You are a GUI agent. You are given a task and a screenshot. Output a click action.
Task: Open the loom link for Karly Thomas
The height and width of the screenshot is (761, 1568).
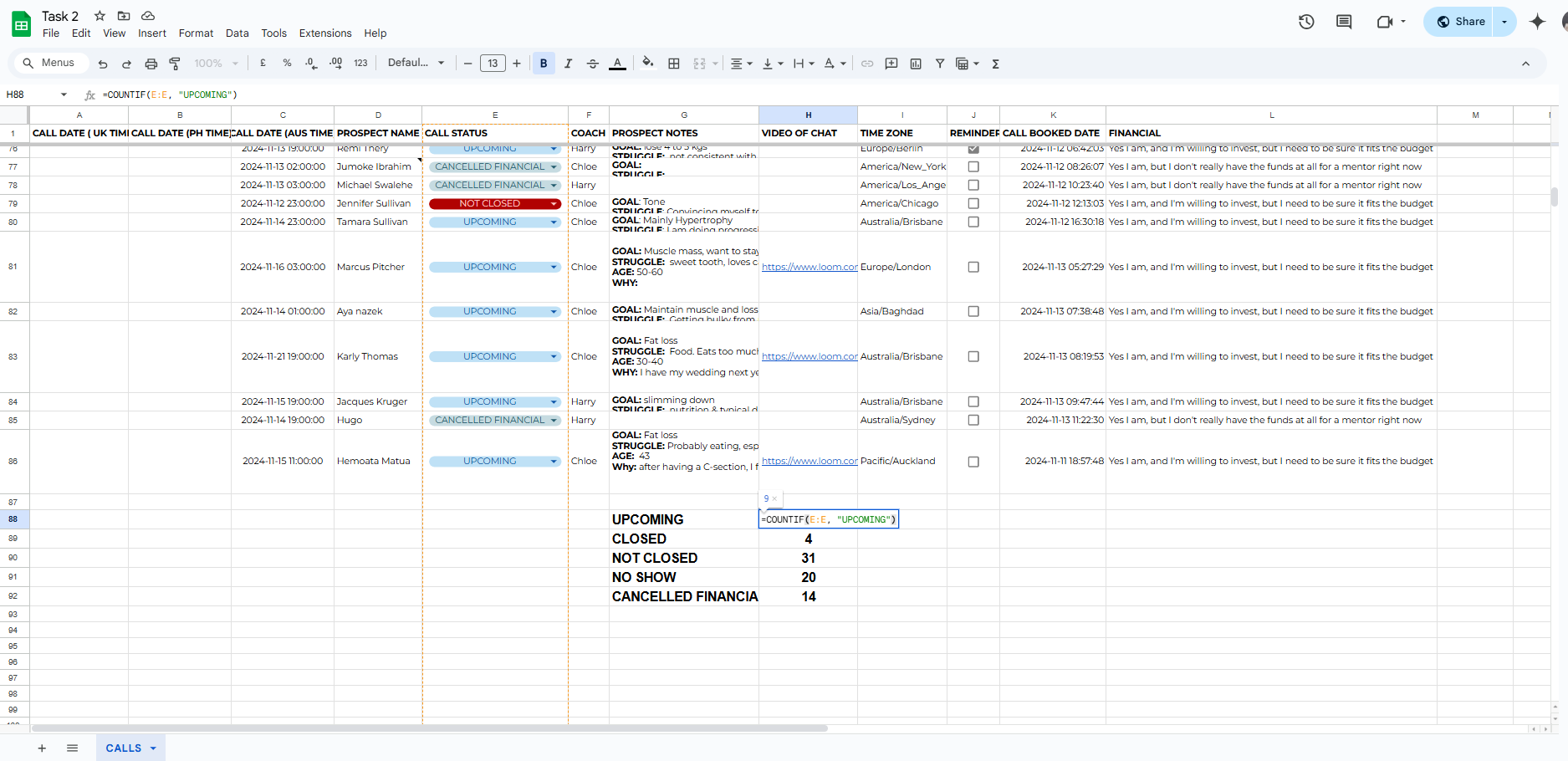click(x=810, y=356)
